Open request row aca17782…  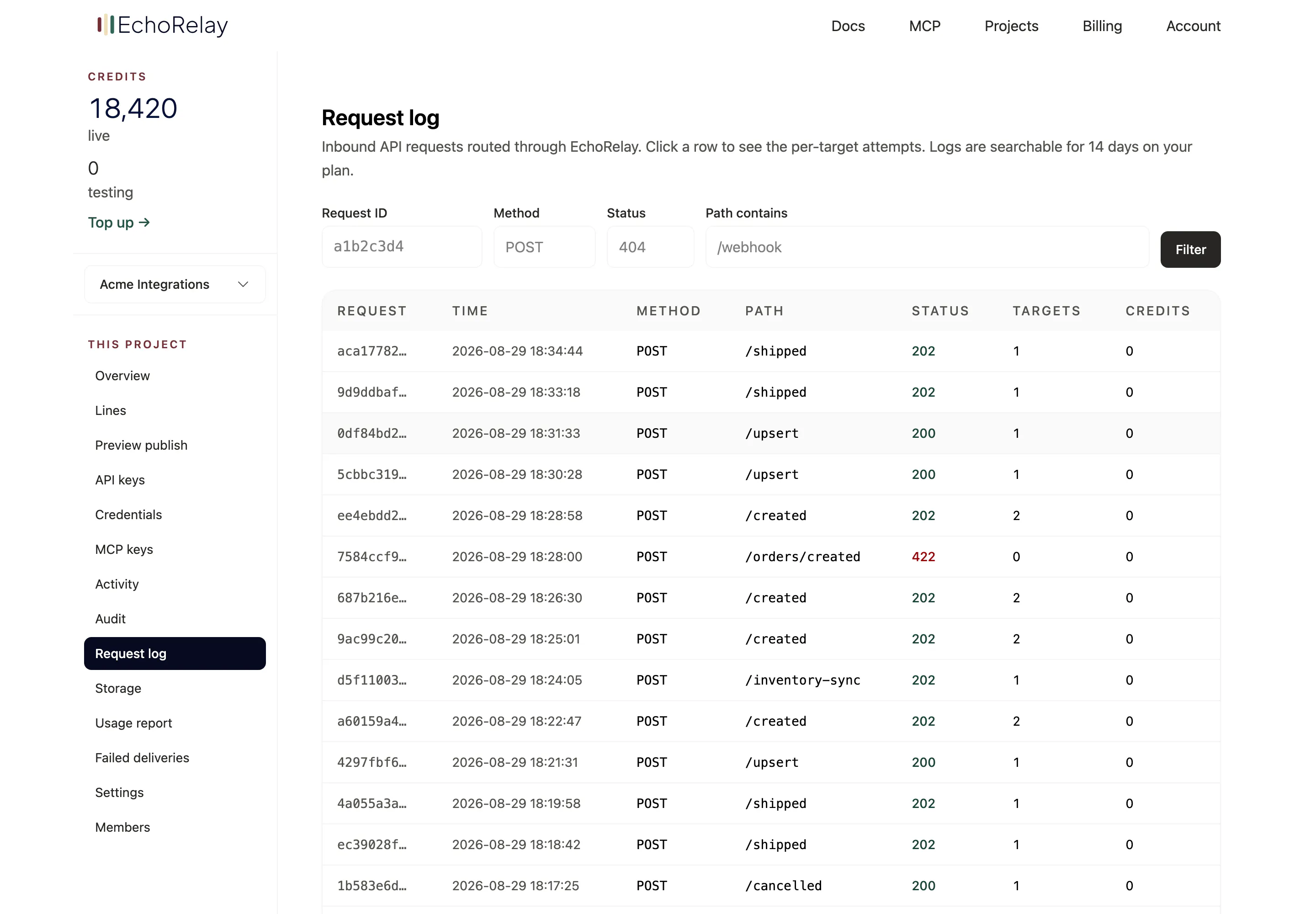[771, 351]
